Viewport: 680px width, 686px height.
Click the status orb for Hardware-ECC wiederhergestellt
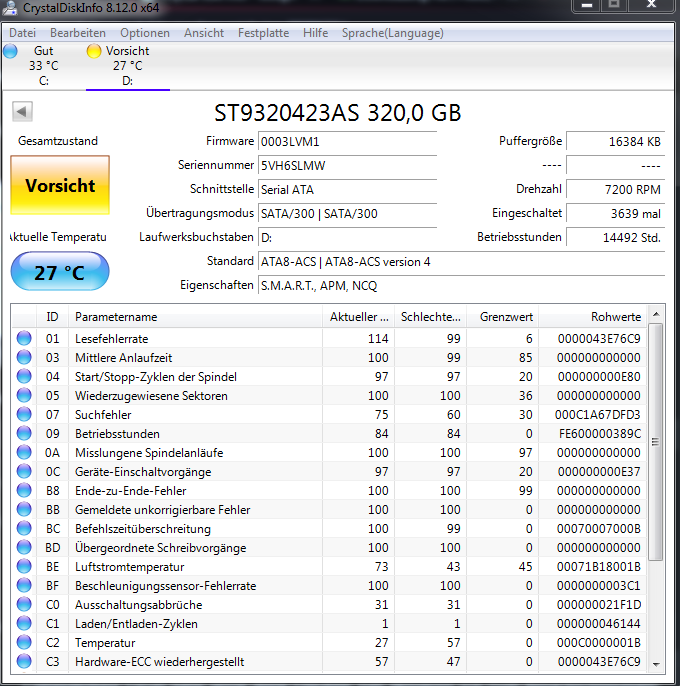tap(24, 662)
